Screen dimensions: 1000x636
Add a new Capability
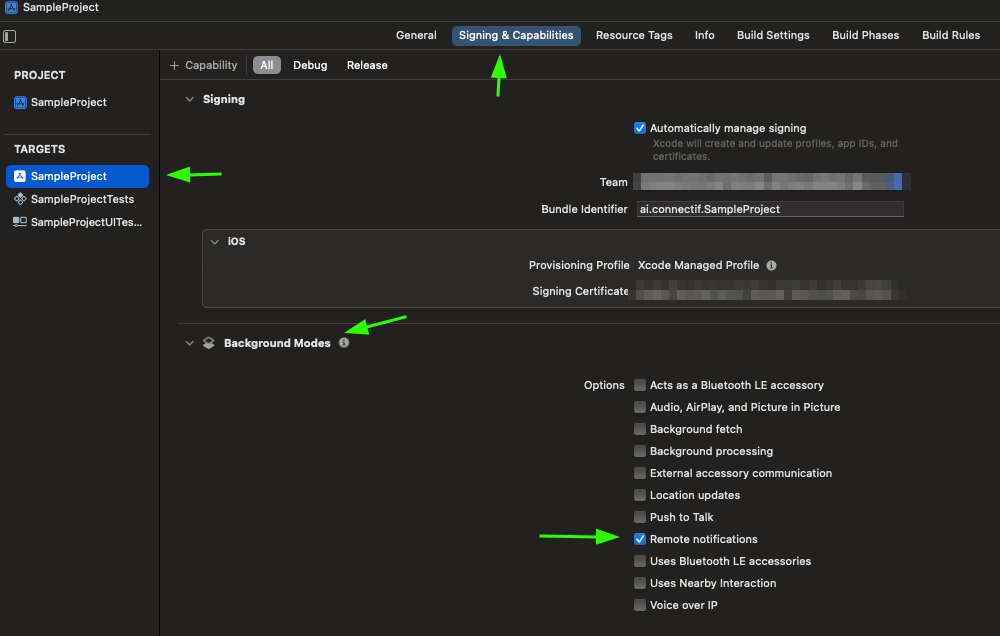[203, 65]
